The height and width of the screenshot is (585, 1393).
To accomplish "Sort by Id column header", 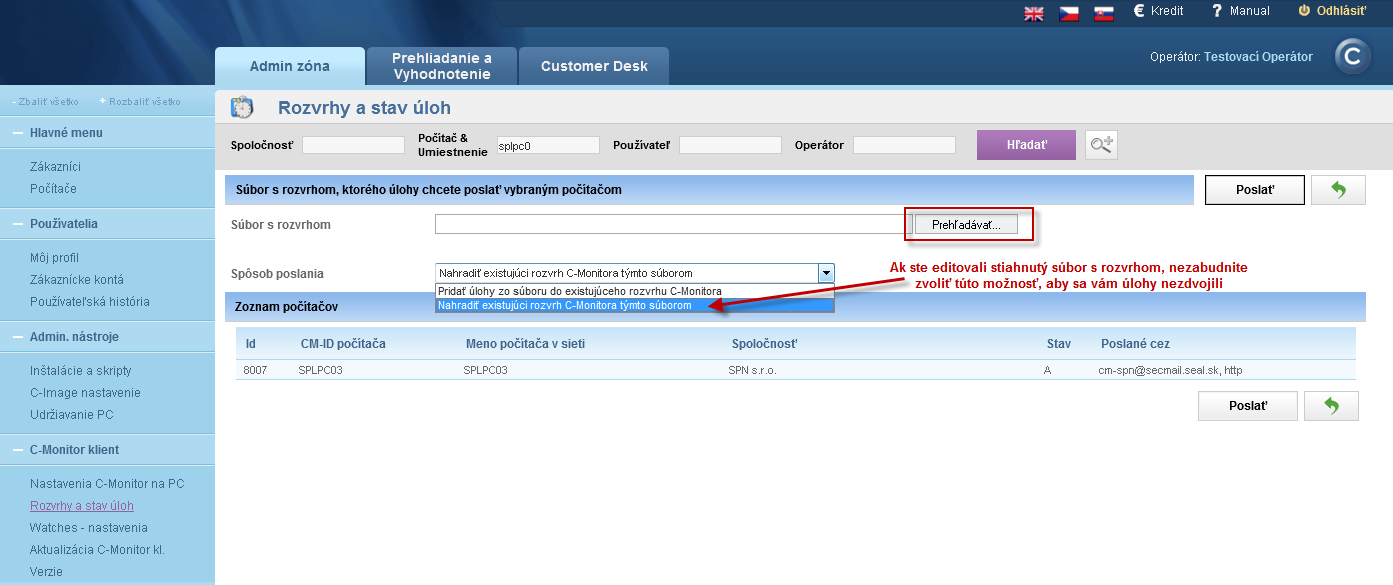I will tap(251, 344).
